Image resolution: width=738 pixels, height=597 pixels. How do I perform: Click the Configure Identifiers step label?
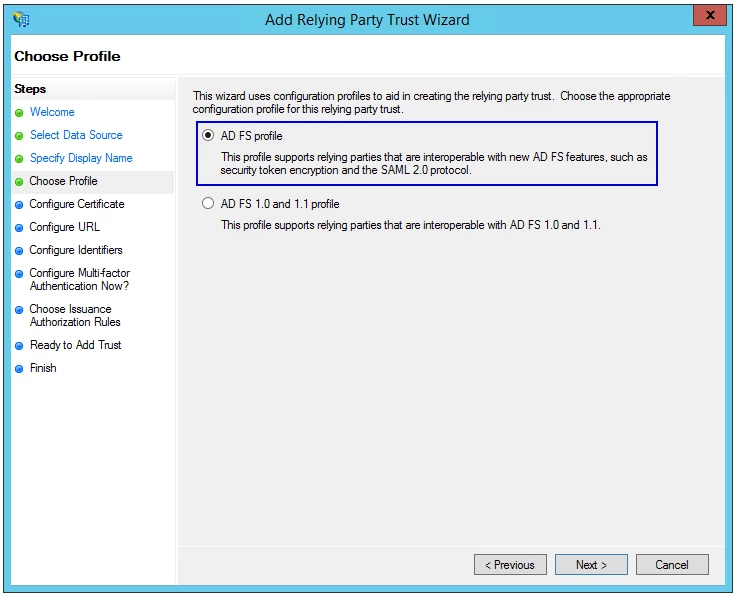[x=76, y=250]
